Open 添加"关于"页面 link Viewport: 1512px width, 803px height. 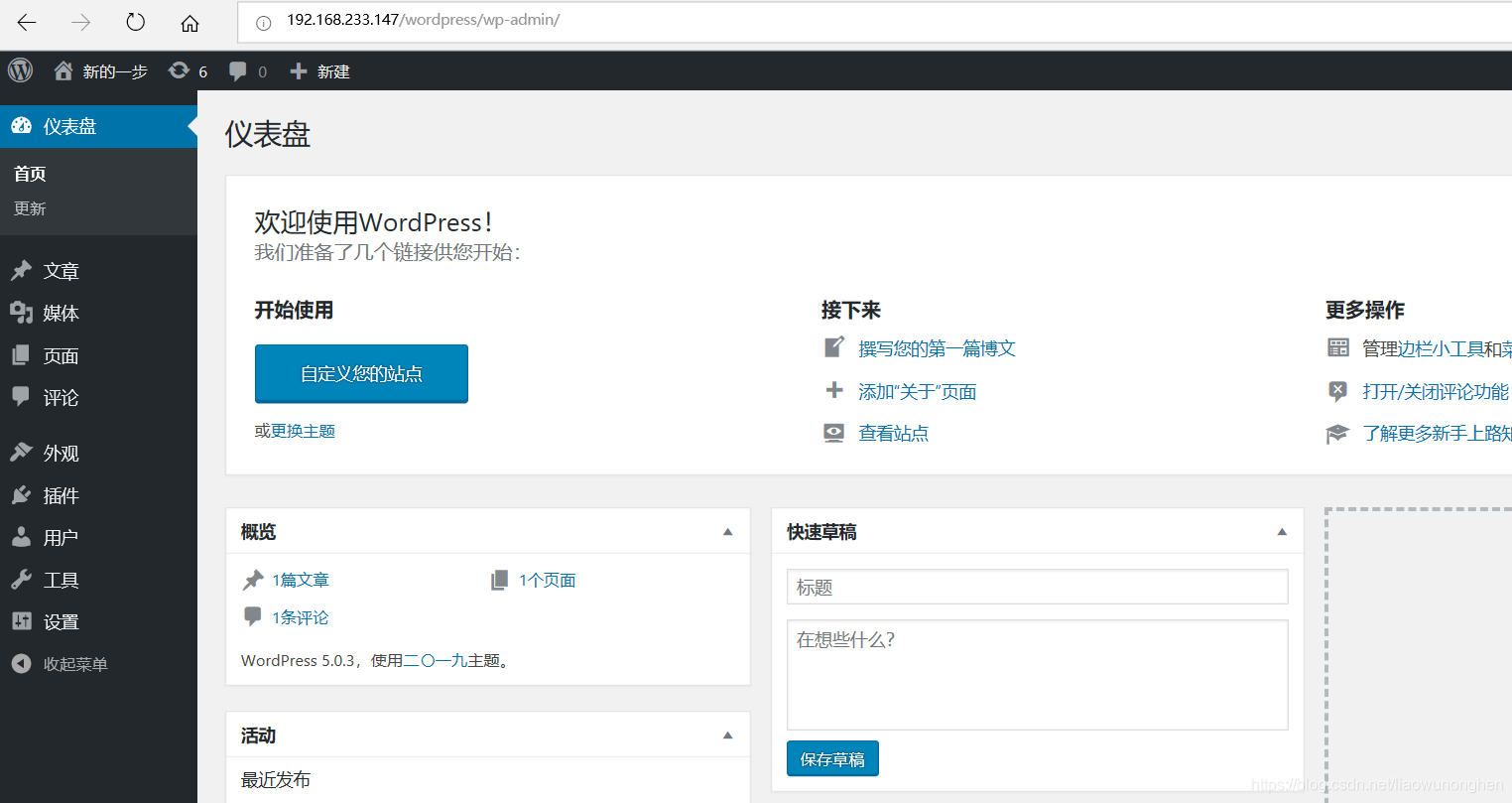coord(918,391)
